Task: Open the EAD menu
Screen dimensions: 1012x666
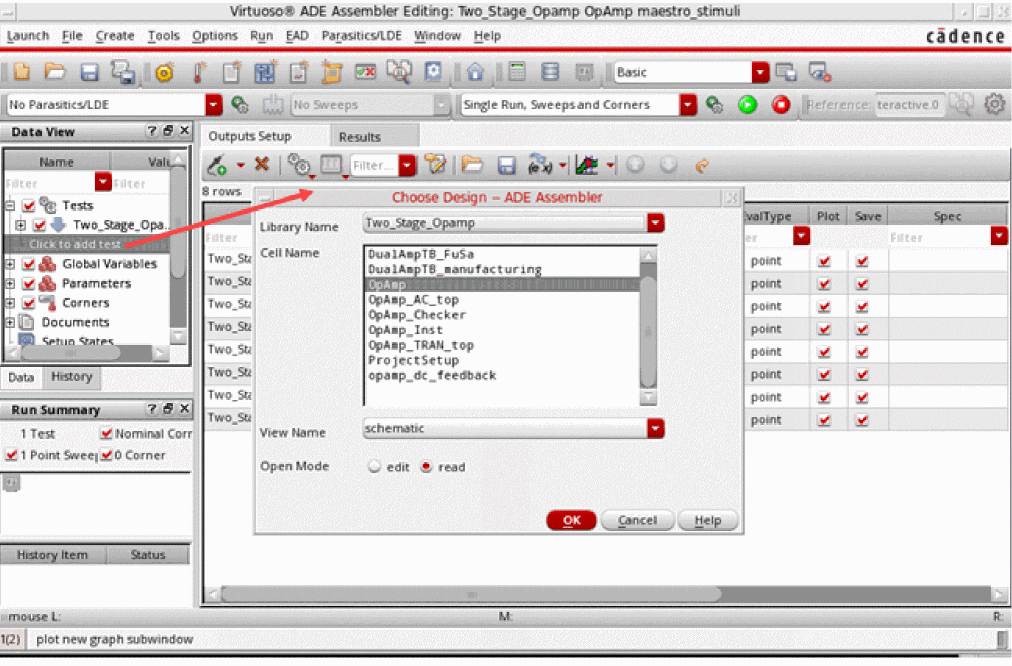Action: coord(297,36)
